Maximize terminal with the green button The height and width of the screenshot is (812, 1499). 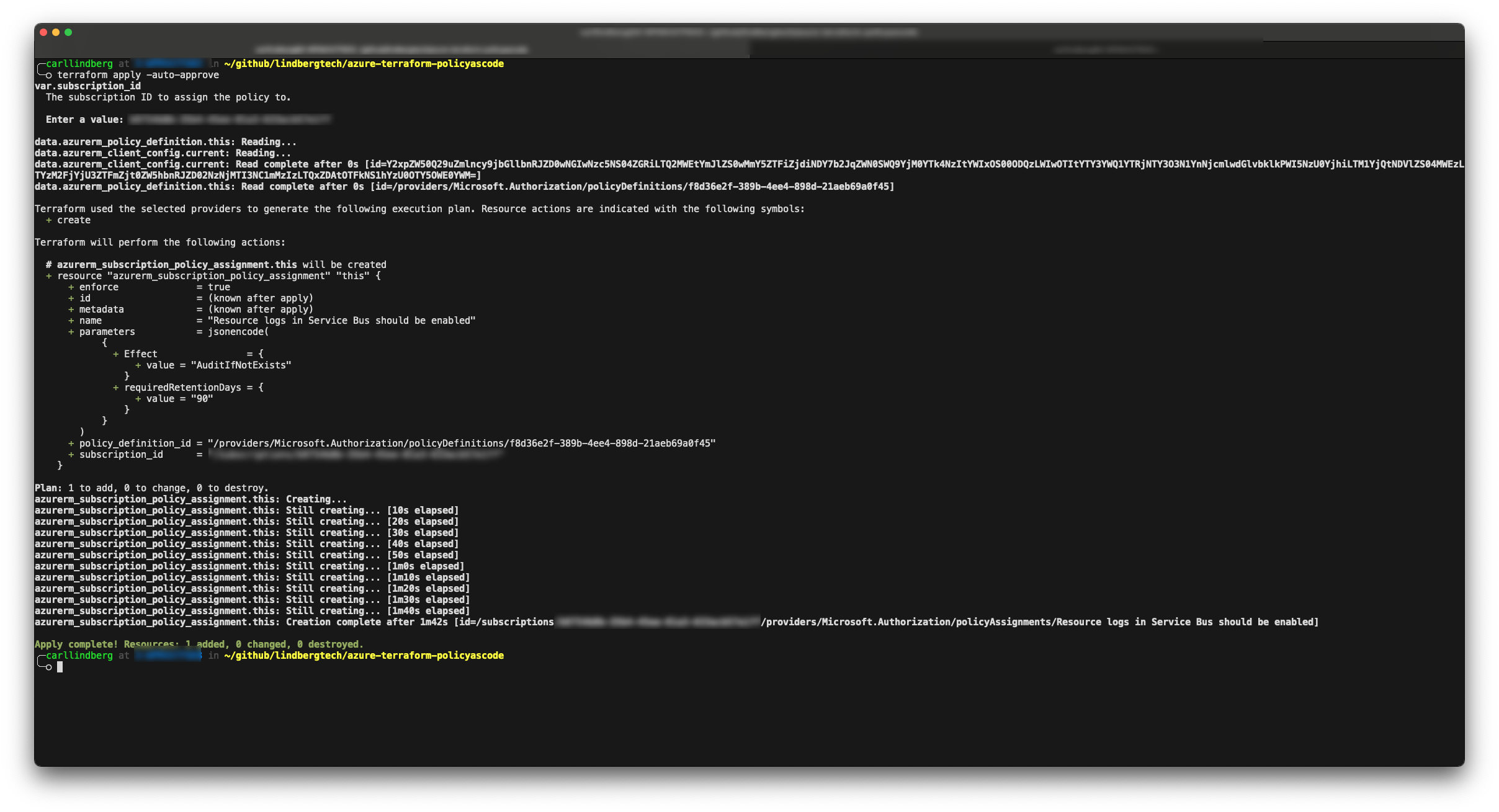[x=68, y=32]
